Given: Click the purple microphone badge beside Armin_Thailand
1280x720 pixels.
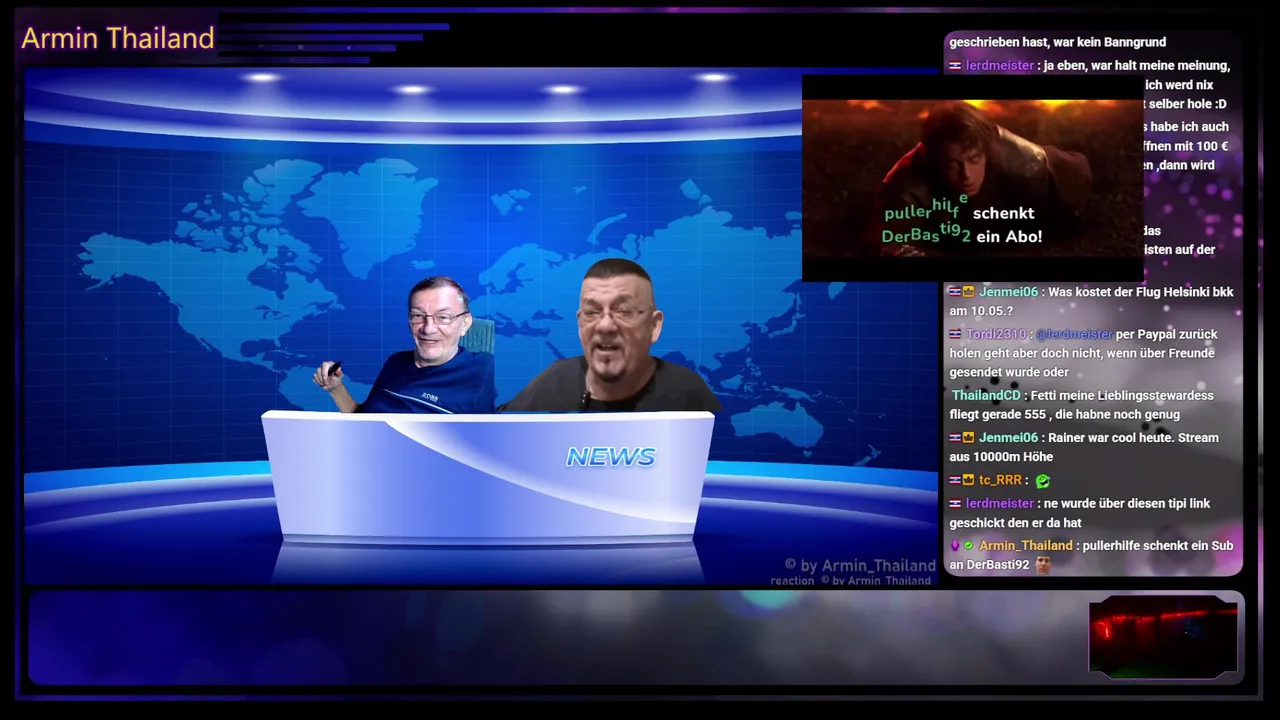Looking at the screenshot, I should (x=955, y=546).
